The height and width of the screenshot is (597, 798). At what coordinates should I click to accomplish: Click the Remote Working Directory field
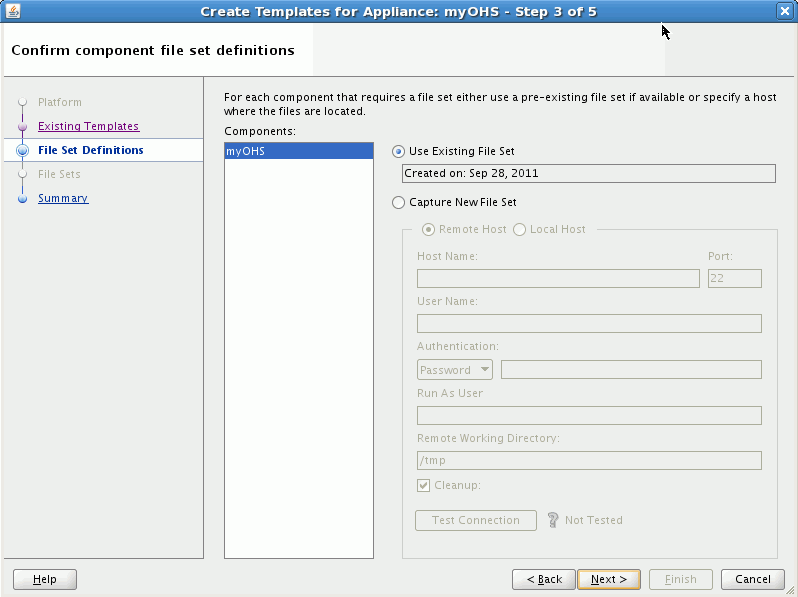[x=589, y=461]
